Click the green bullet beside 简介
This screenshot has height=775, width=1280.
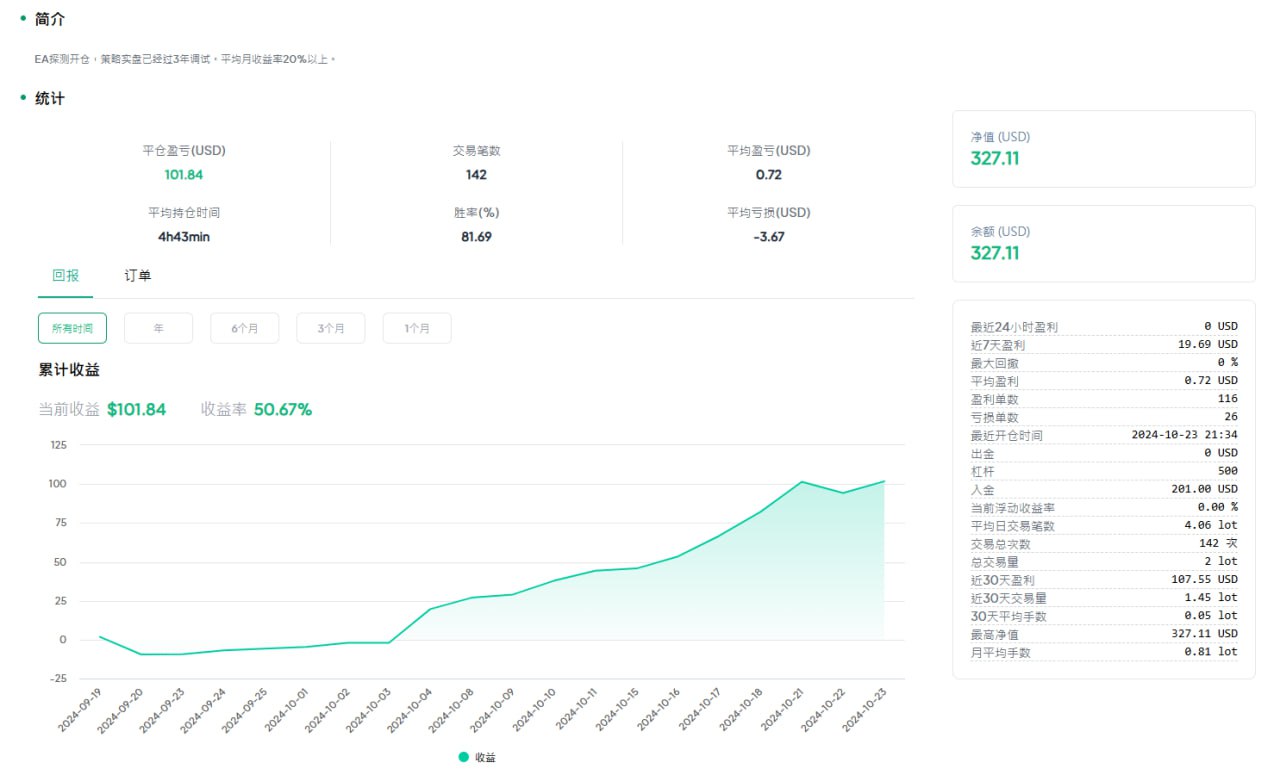coord(23,18)
